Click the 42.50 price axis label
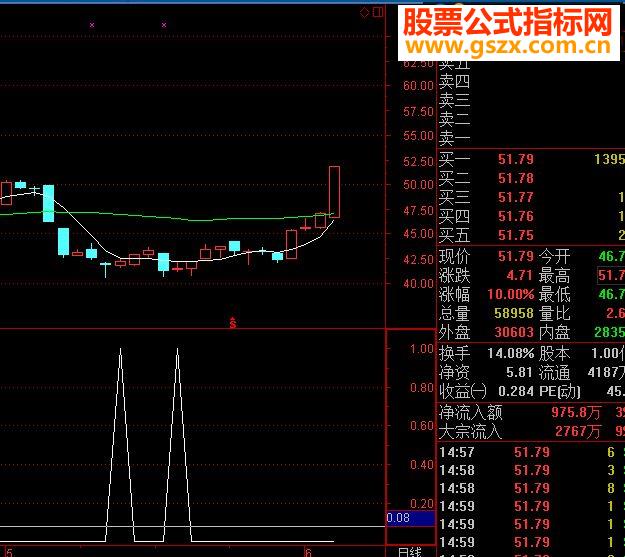 click(x=418, y=259)
